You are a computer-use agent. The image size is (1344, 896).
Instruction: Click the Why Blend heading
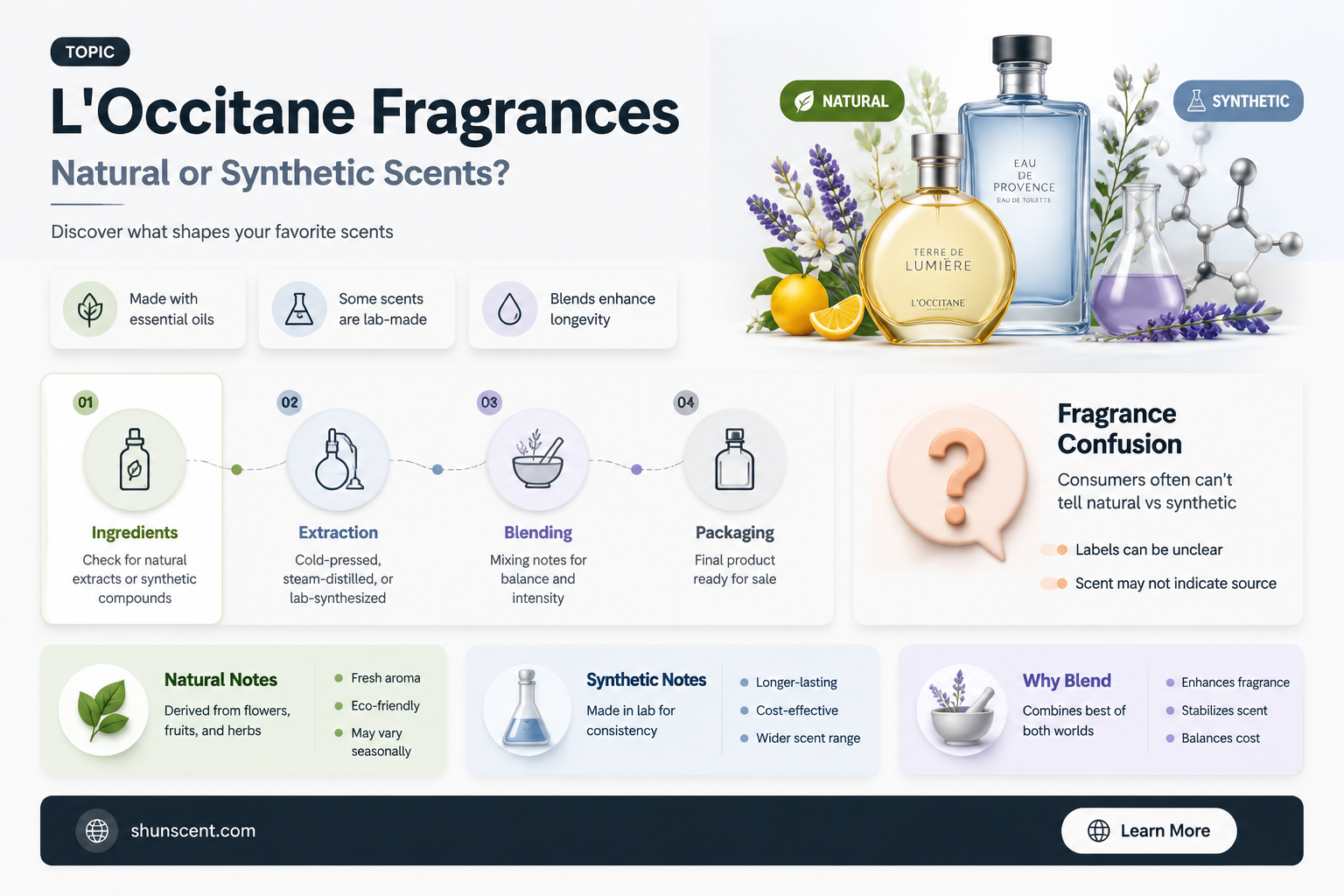[x=1067, y=681]
